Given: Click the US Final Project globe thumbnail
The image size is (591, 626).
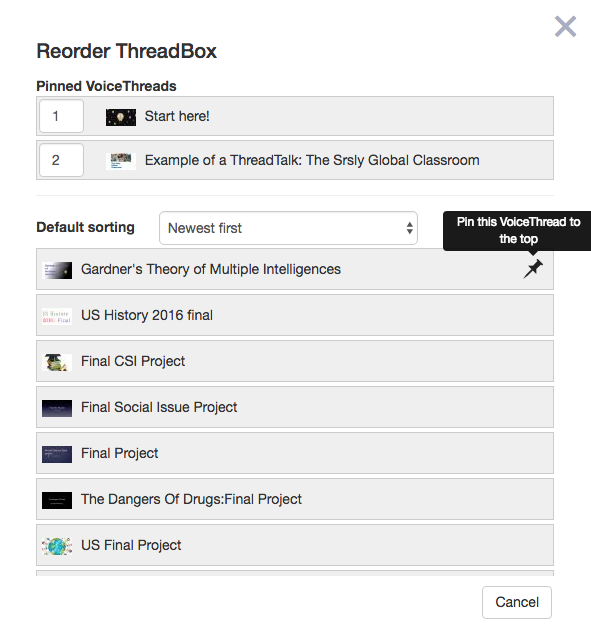Looking at the screenshot, I should pyautogui.click(x=57, y=546).
